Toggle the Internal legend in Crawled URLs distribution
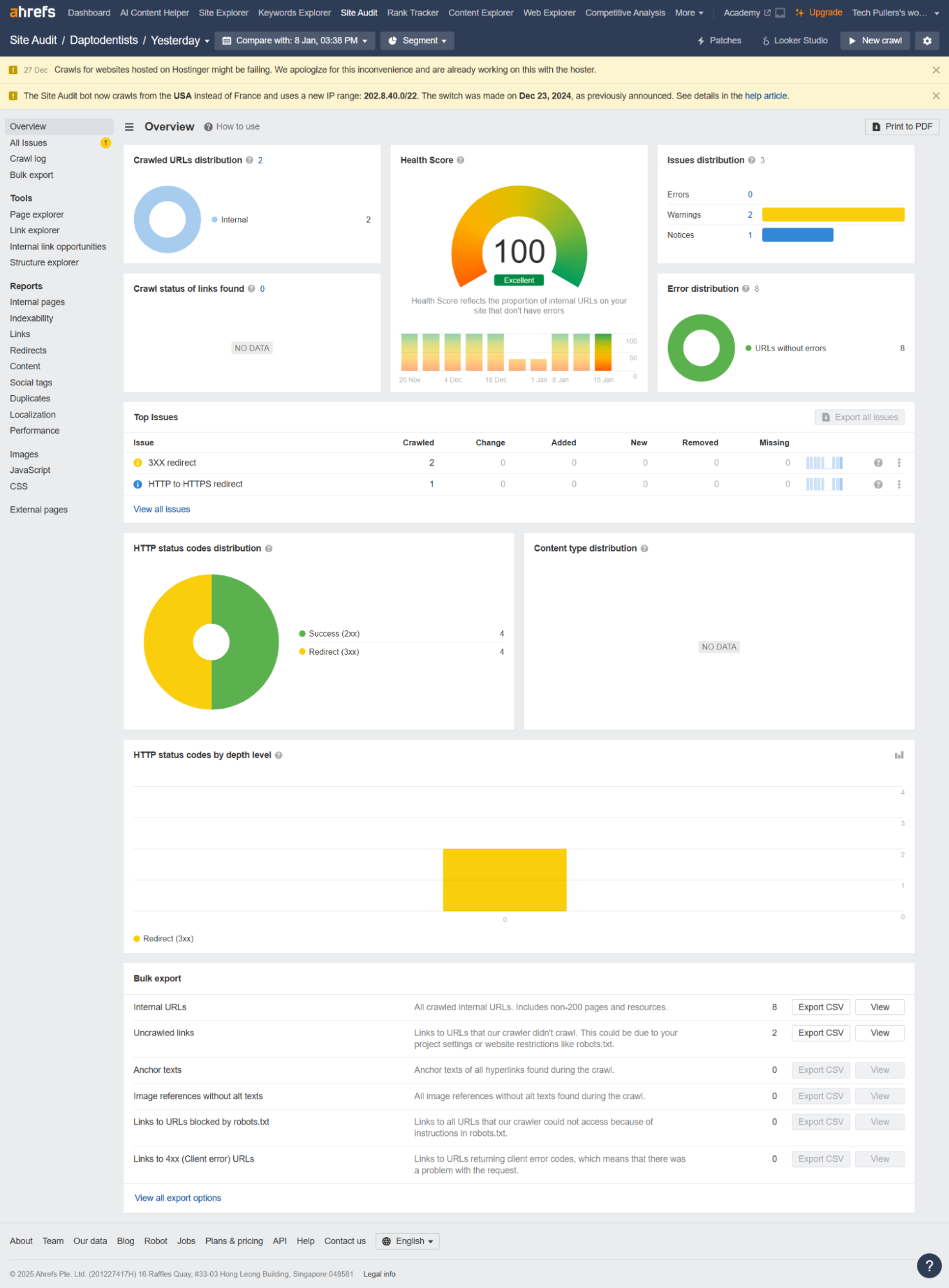The image size is (949, 1288). click(x=233, y=220)
